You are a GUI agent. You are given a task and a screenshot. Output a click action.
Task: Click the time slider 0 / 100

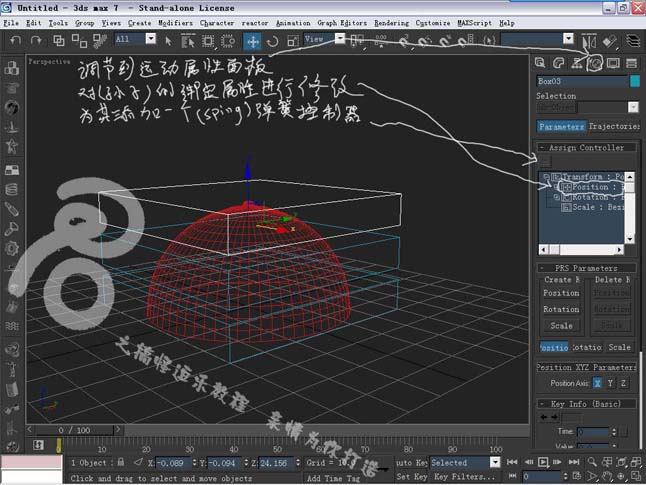74,430
